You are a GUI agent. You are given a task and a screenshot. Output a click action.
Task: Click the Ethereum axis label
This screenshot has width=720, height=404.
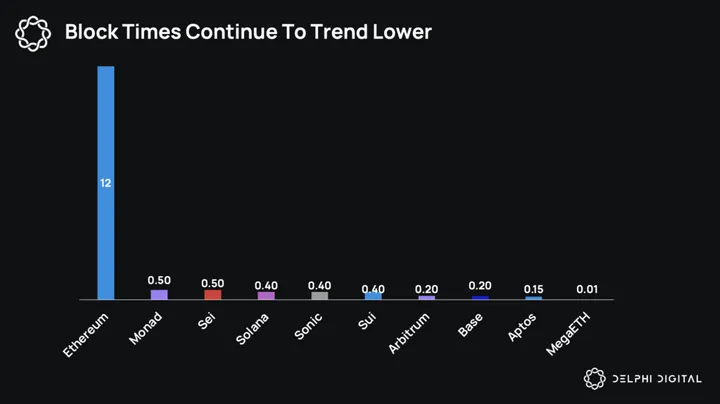click(x=86, y=335)
